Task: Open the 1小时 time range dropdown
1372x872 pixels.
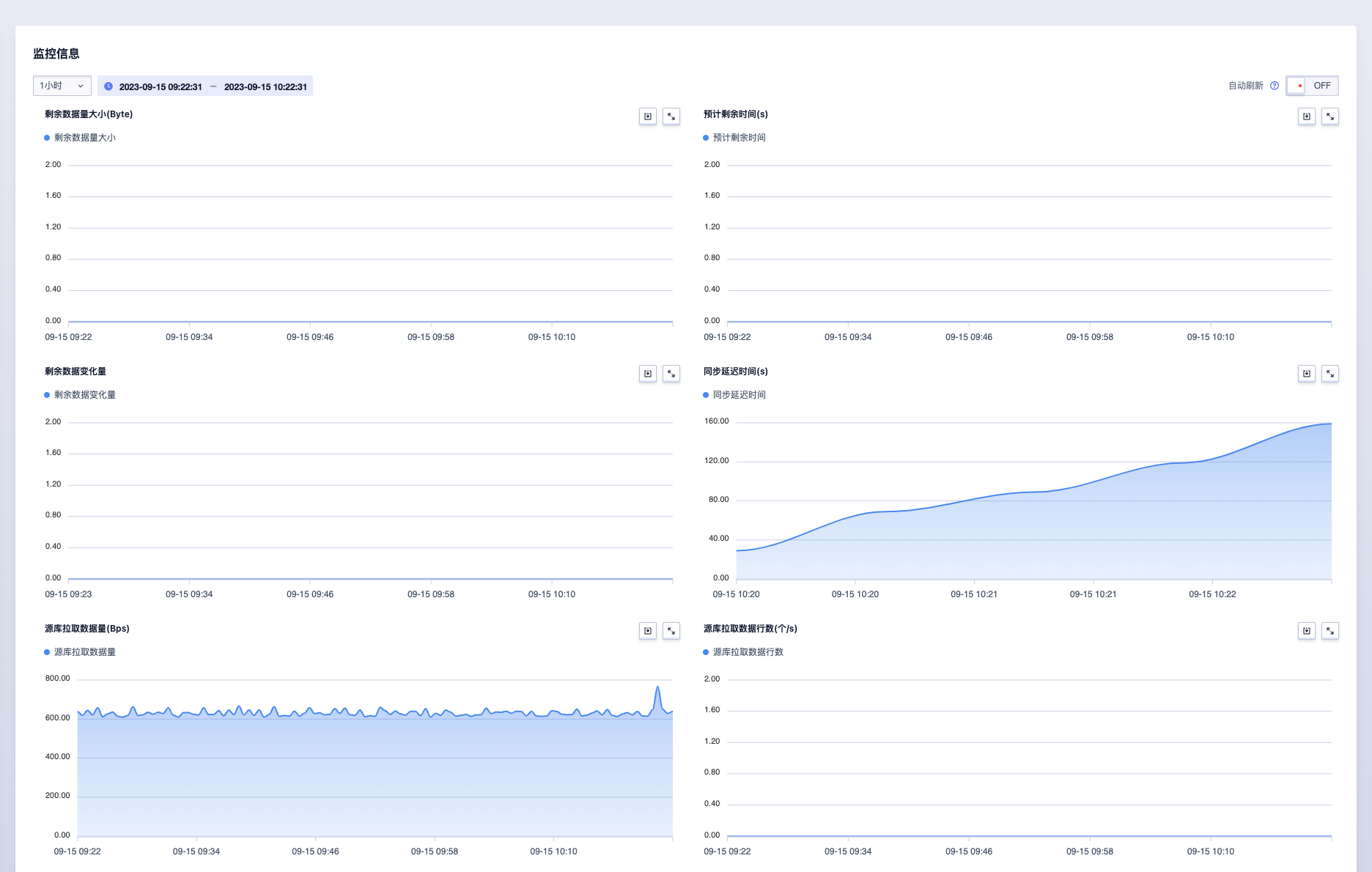Action: [62, 86]
